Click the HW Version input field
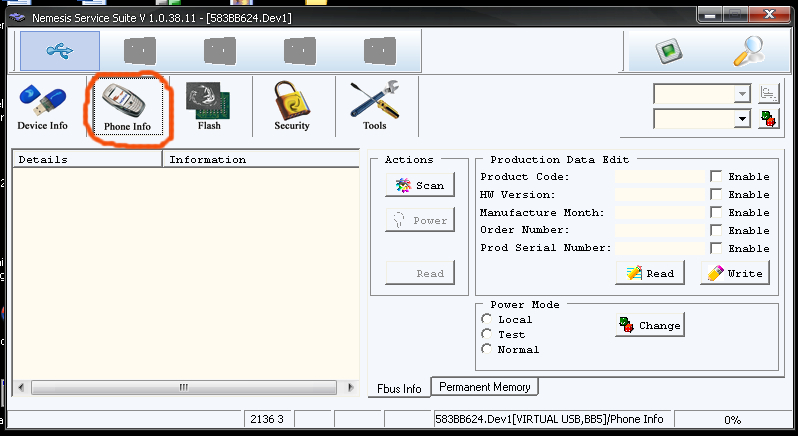Image resolution: width=798 pixels, height=436 pixels. coord(660,194)
